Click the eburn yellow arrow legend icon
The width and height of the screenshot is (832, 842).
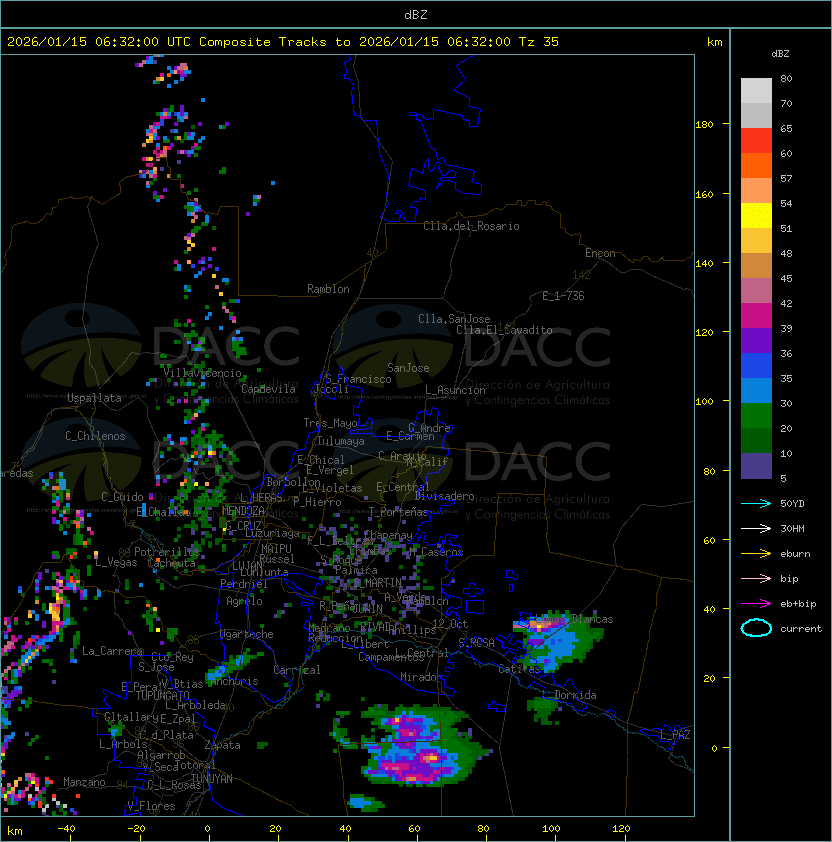[x=756, y=554]
